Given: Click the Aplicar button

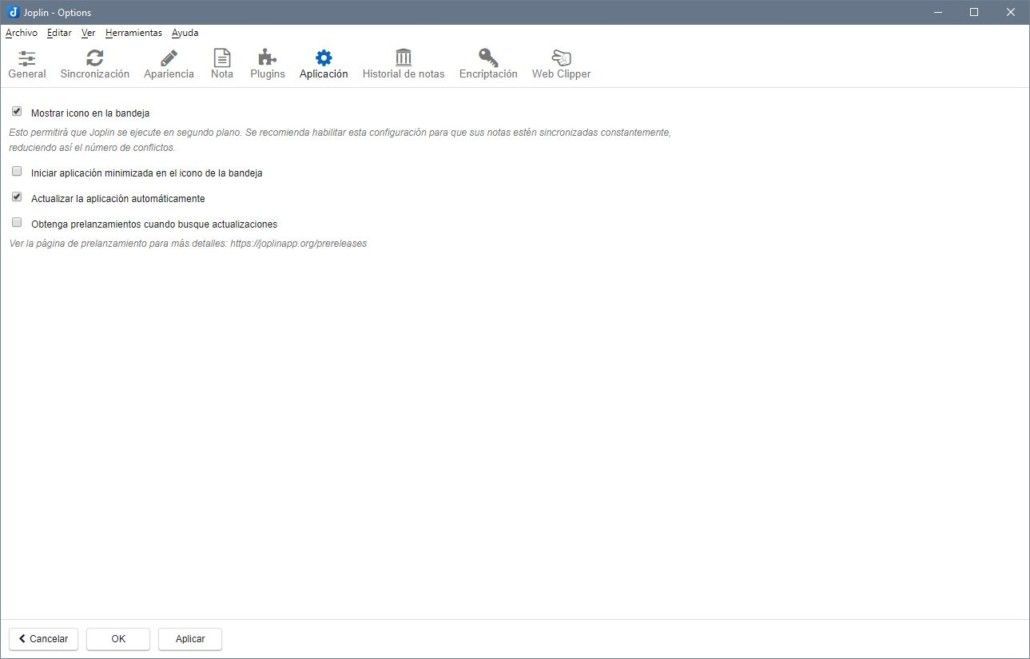Looking at the screenshot, I should pyautogui.click(x=190, y=639).
